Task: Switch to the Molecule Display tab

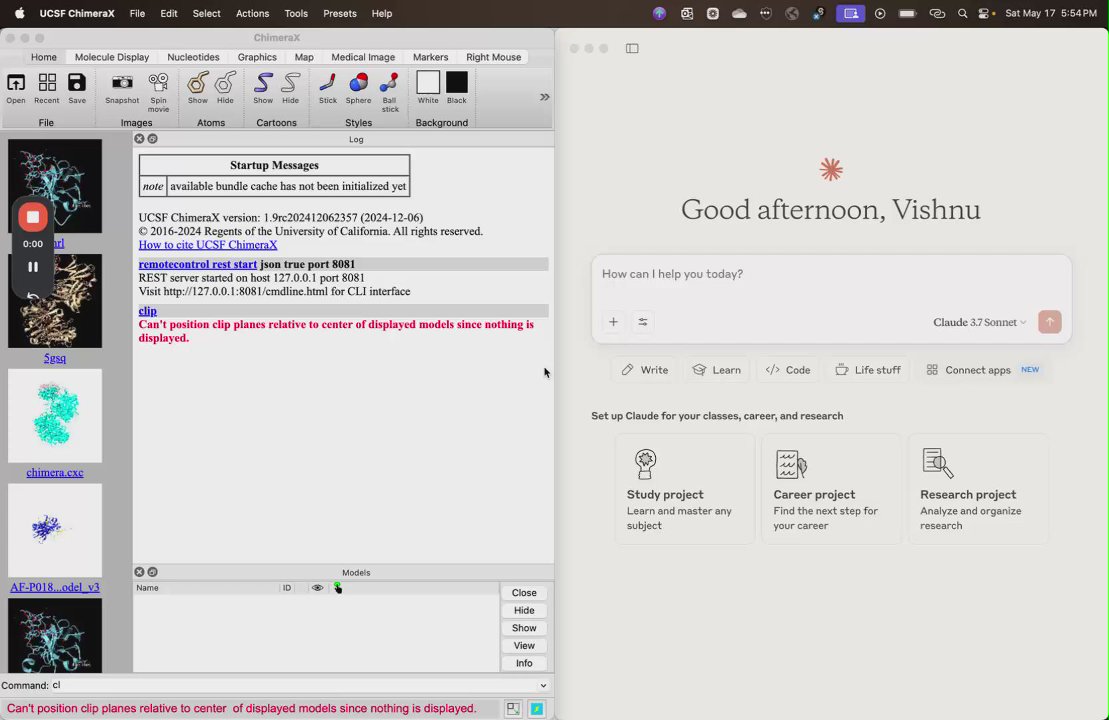Action: pyautogui.click(x=112, y=57)
